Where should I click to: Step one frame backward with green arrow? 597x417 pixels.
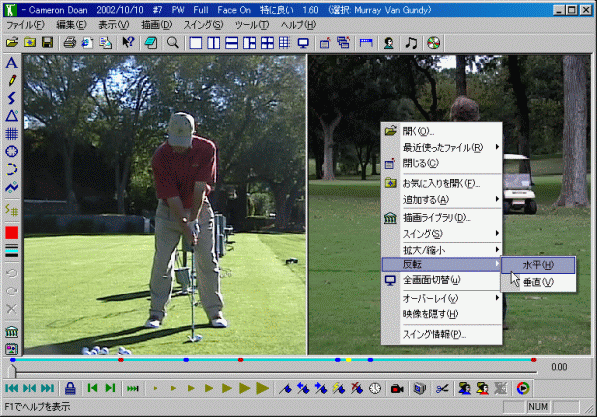[x=93, y=388]
